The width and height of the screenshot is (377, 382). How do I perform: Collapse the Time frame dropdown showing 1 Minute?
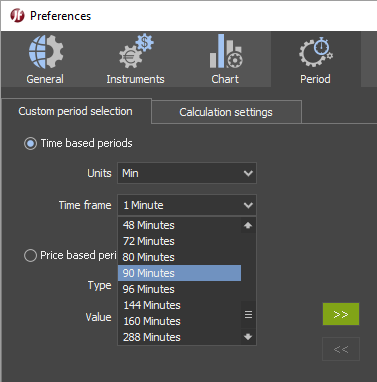[x=187, y=205]
